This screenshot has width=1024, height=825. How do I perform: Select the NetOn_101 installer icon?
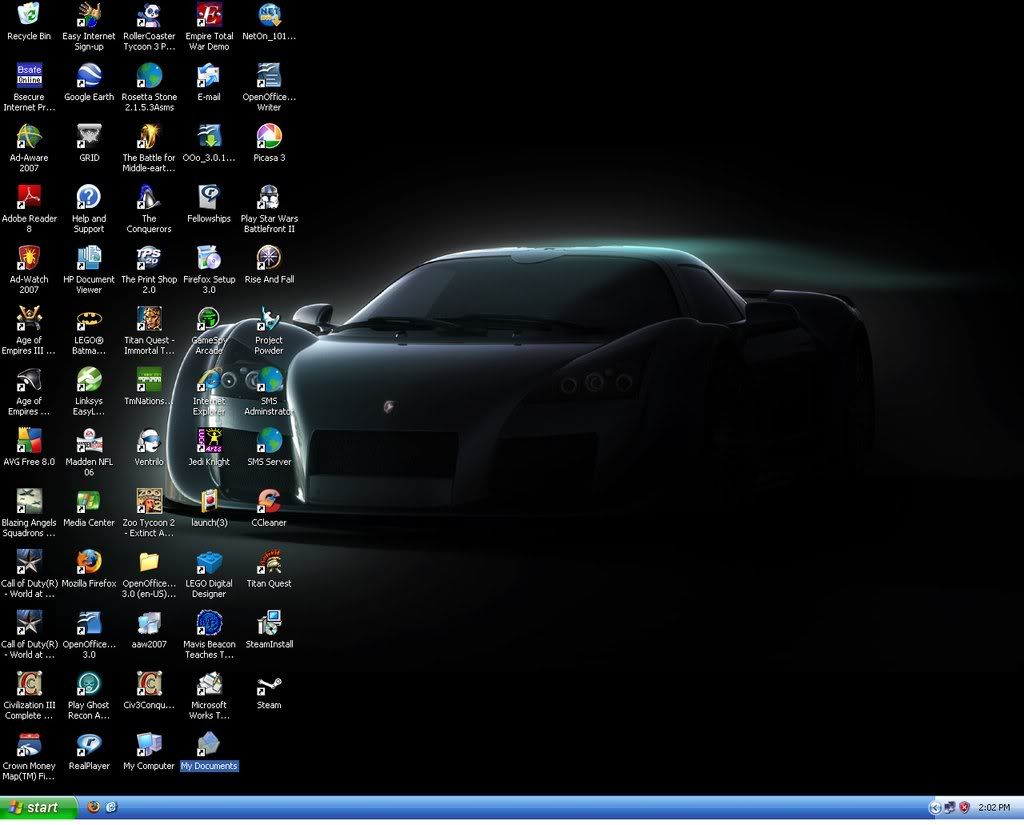point(269,15)
